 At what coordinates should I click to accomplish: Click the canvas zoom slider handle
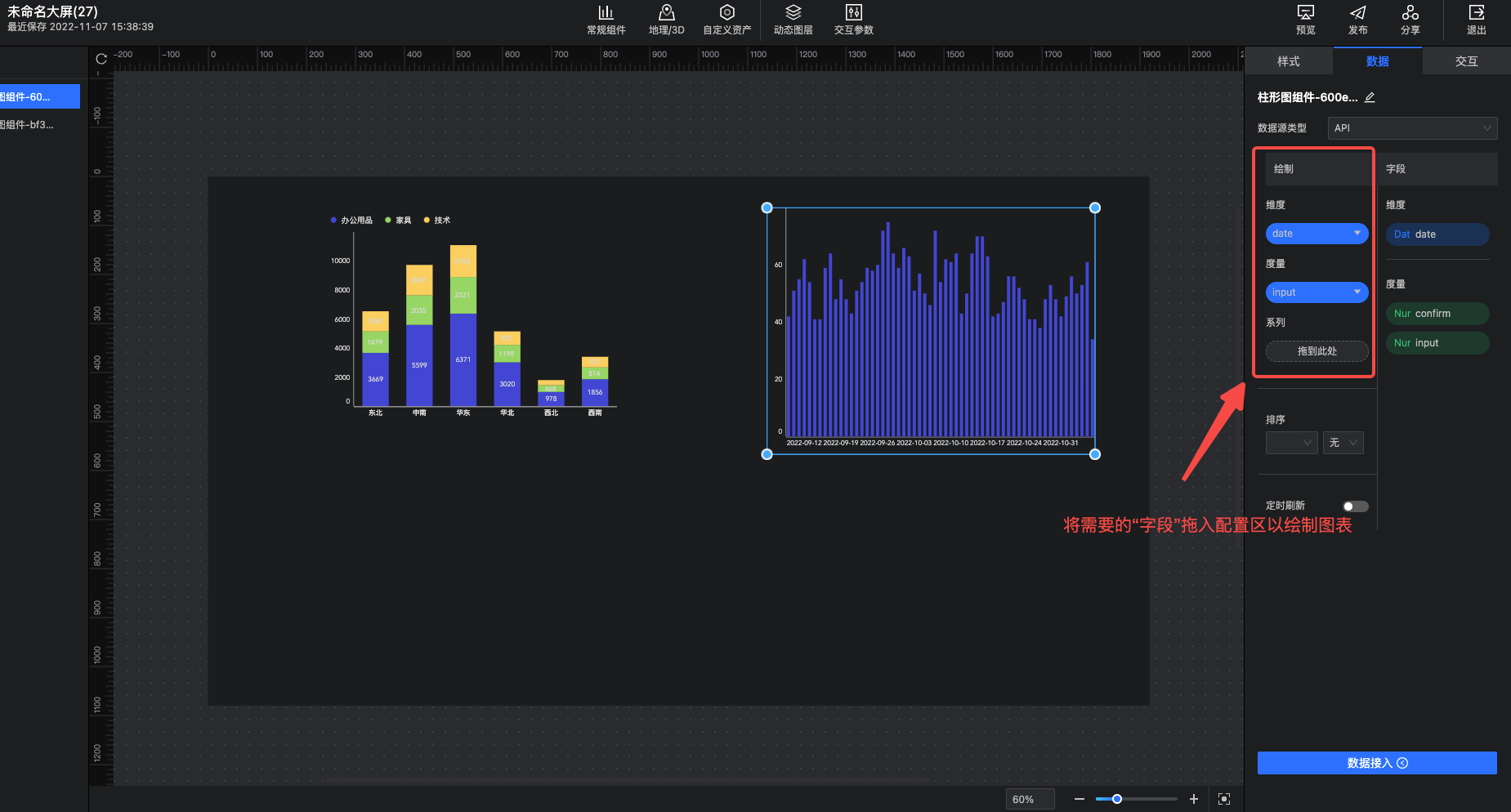tap(1116, 799)
